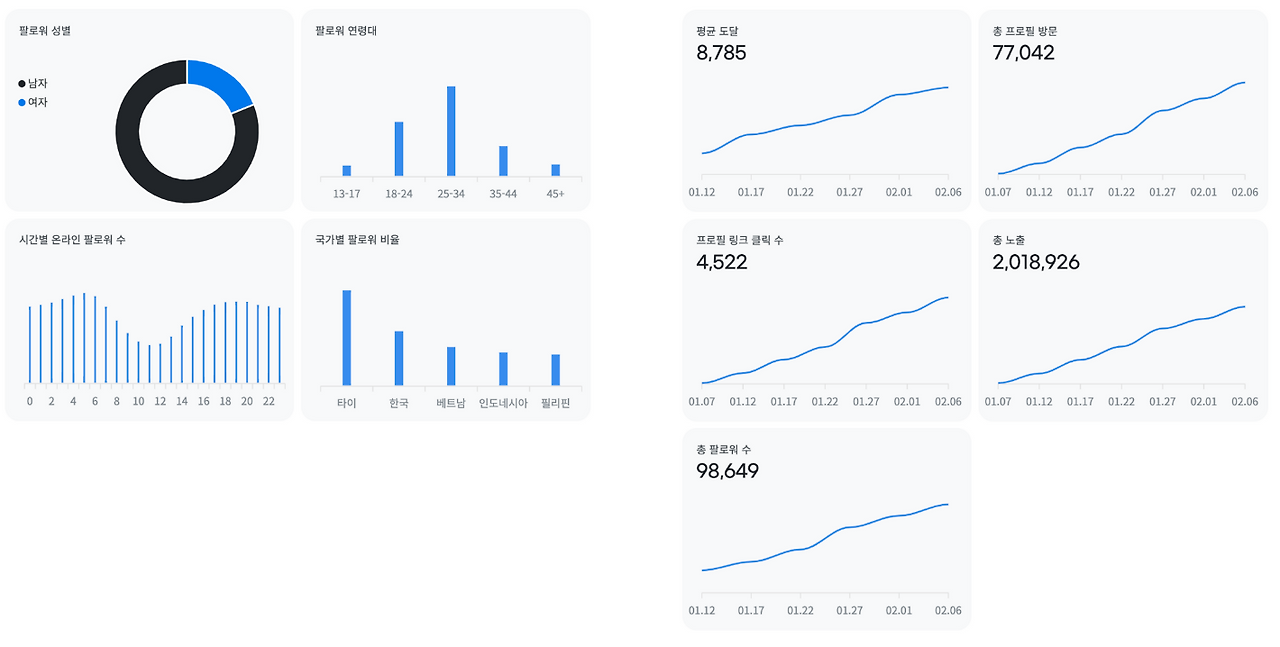The image size is (1280, 647).
Task: Select the 타이 country bar
Action: click(347, 338)
